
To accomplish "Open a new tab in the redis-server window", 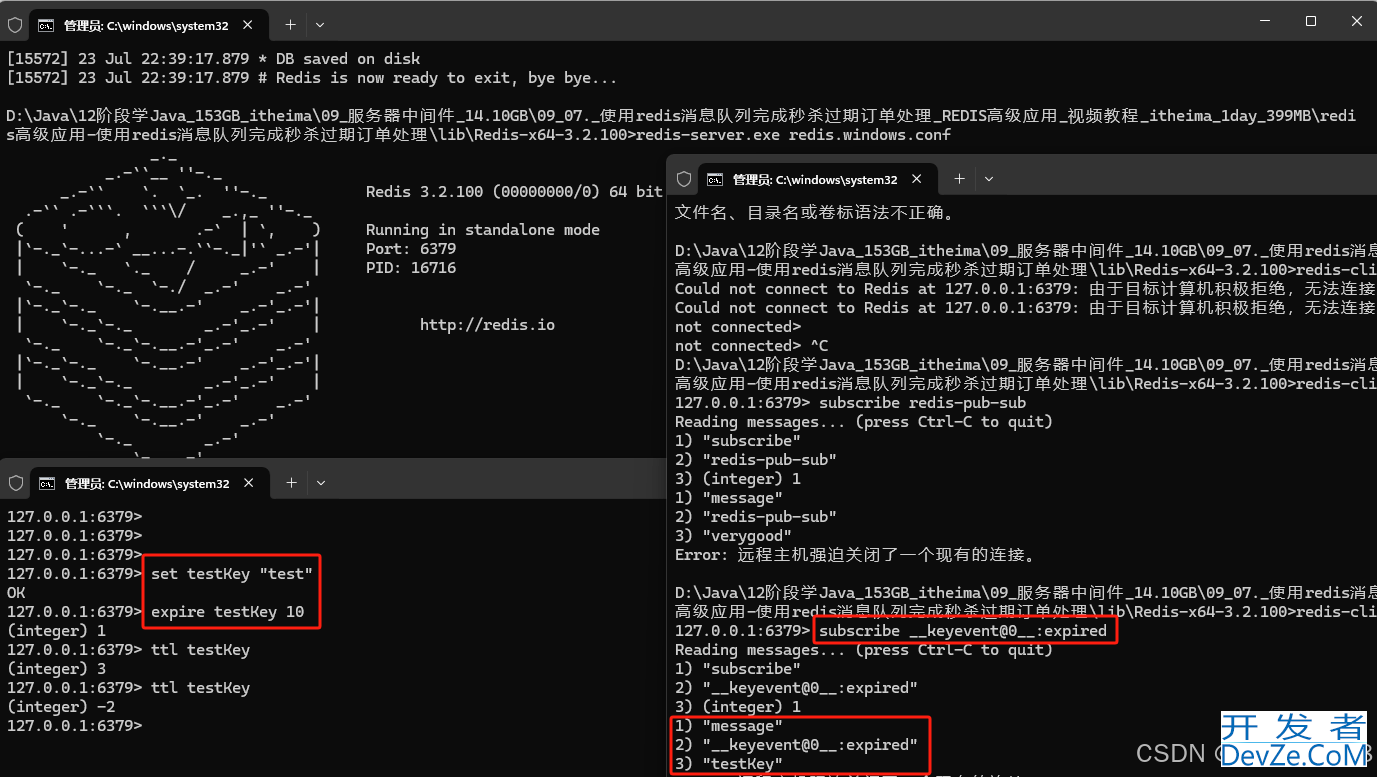I will coord(290,24).
